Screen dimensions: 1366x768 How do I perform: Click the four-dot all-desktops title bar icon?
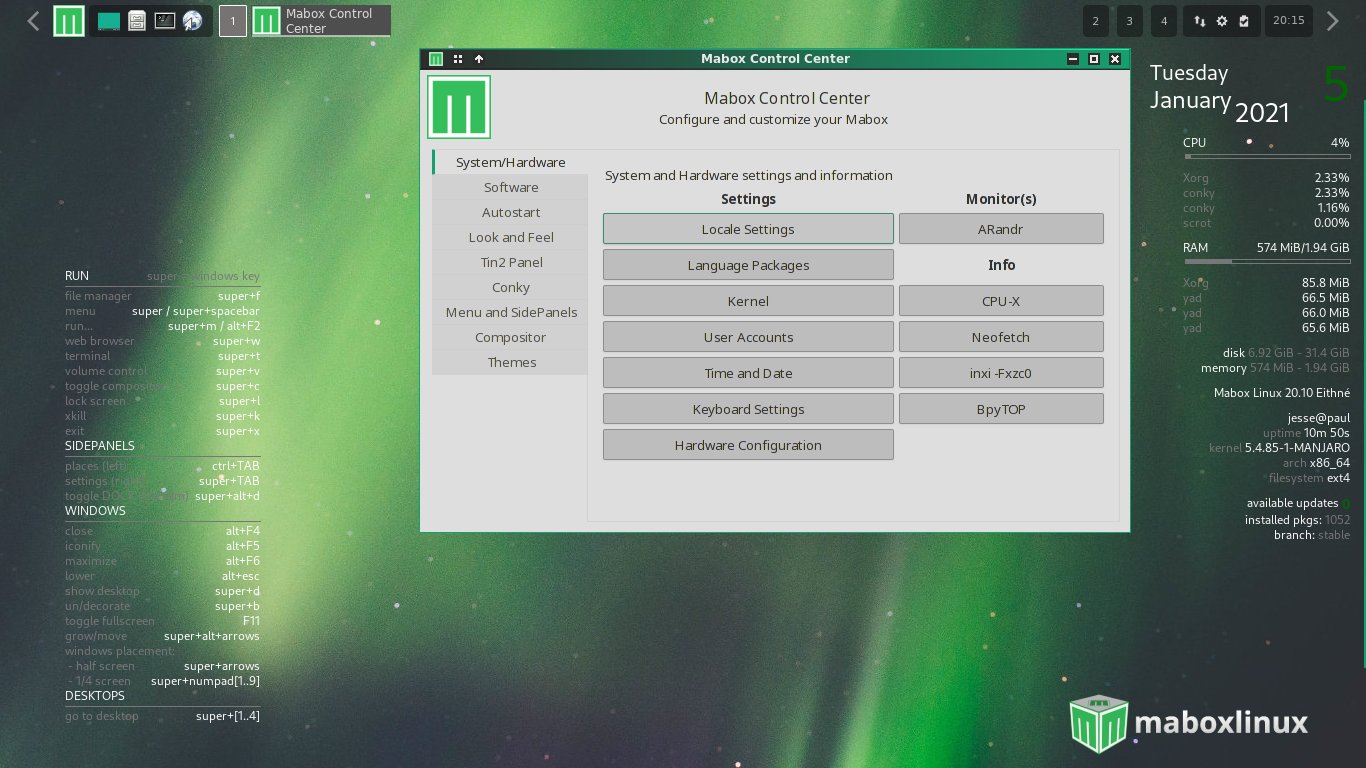(x=458, y=59)
